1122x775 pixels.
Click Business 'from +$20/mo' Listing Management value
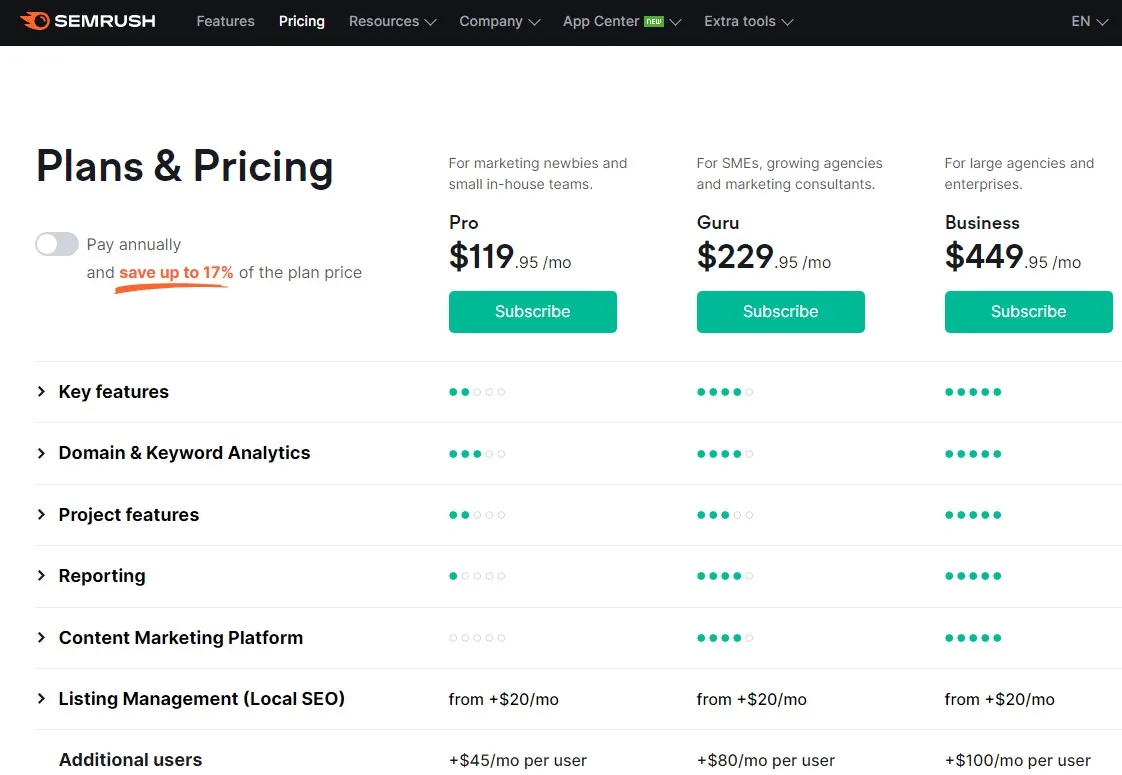tap(1000, 699)
